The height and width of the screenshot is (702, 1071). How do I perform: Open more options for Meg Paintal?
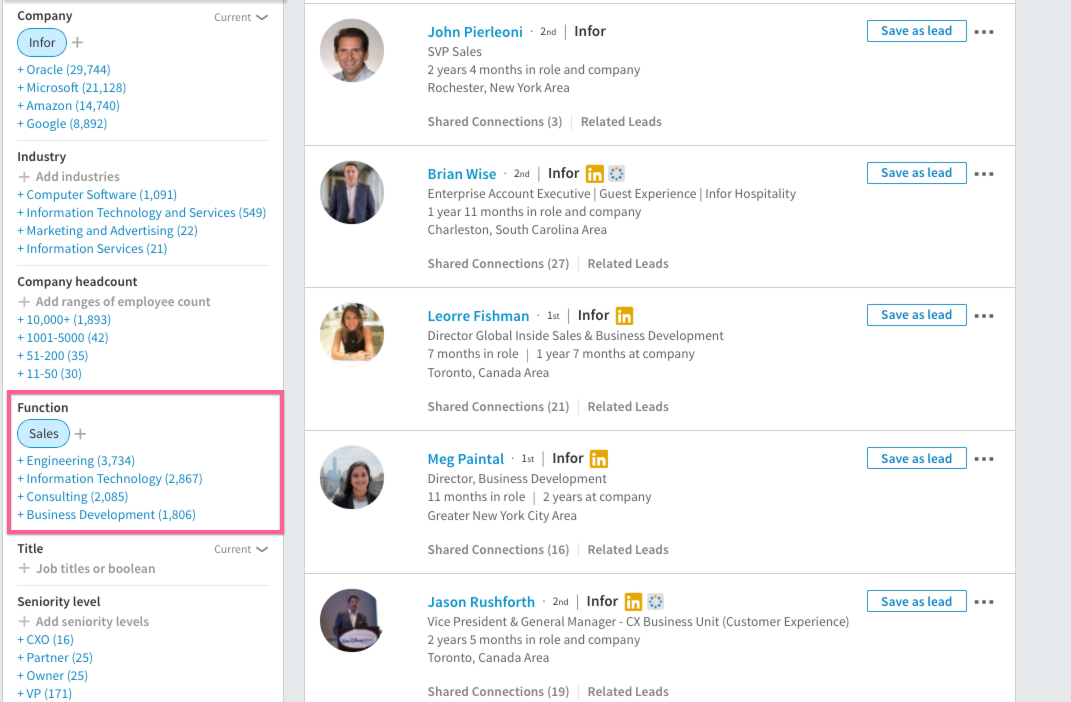pyautogui.click(x=984, y=459)
